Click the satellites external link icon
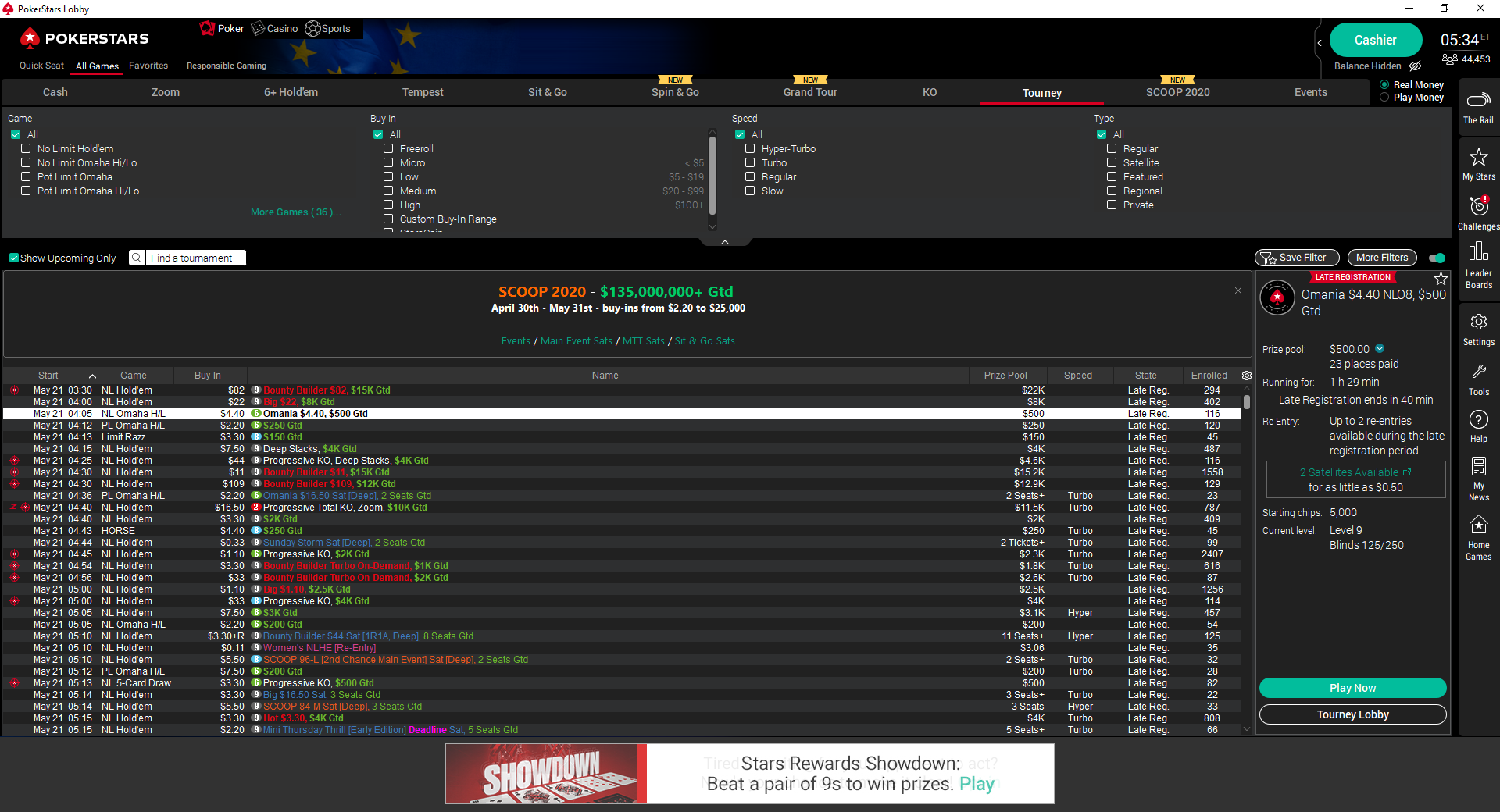The height and width of the screenshot is (812, 1500). [x=1407, y=472]
